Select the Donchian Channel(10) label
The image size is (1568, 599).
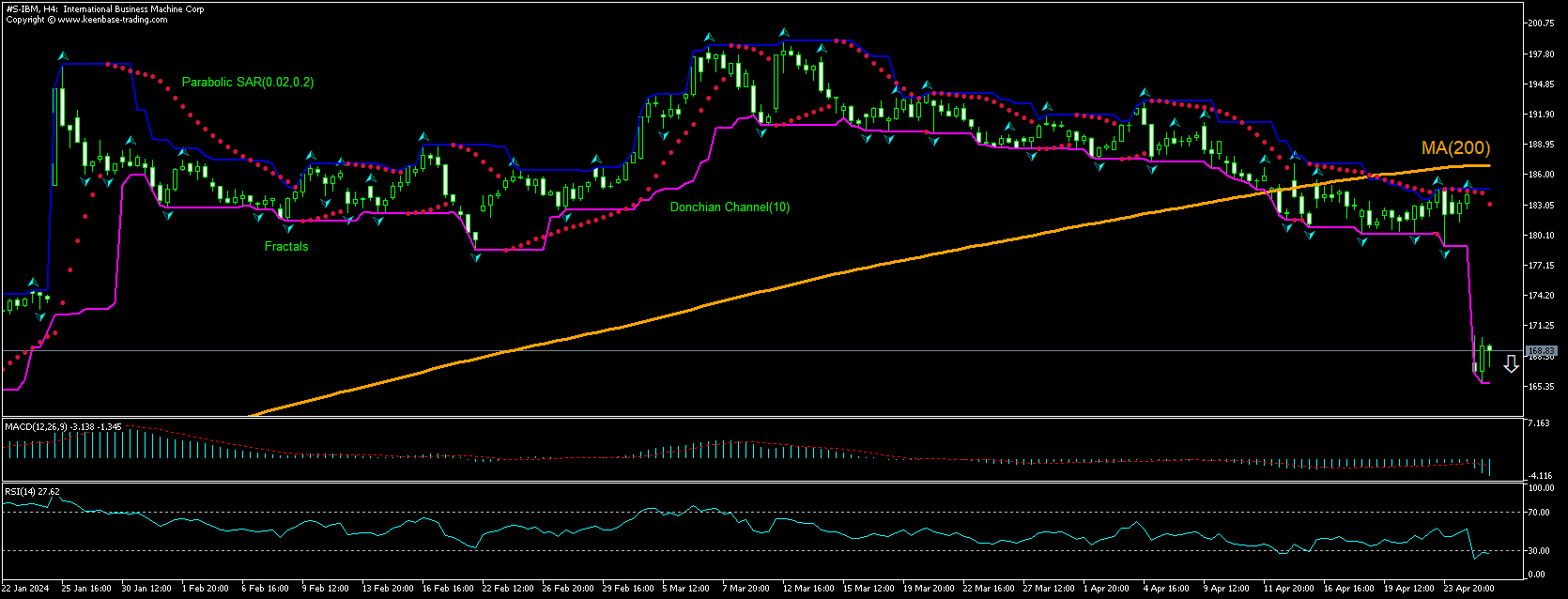coord(730,207)
